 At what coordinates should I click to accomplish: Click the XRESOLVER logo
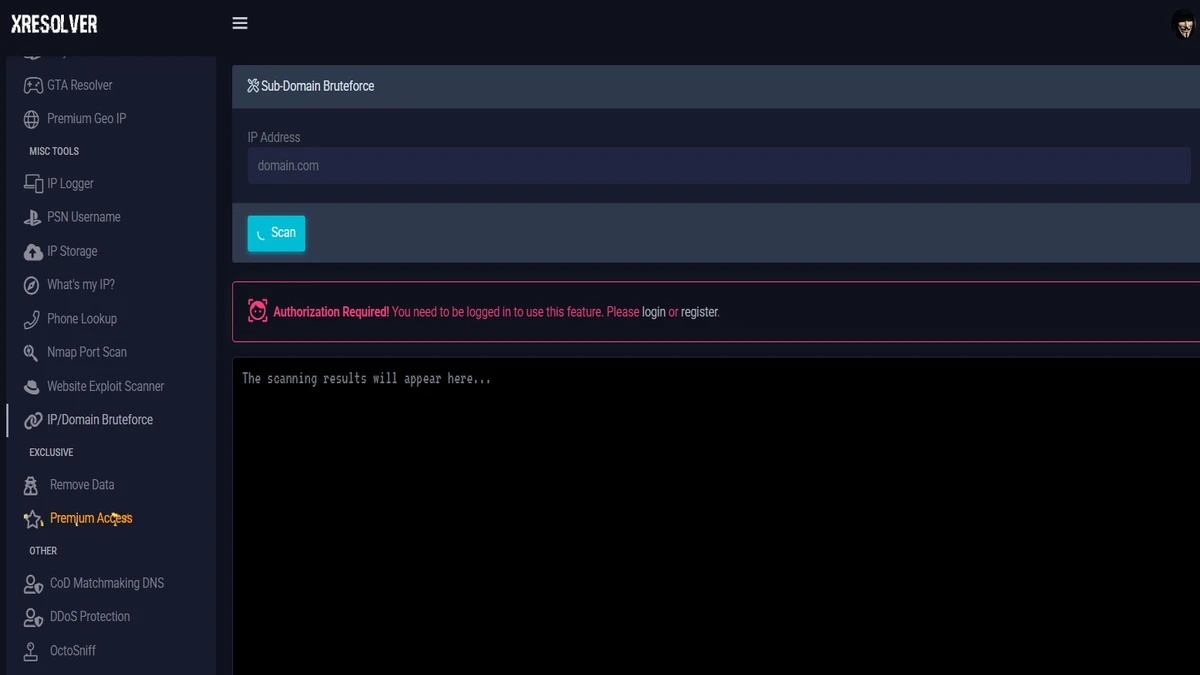(54, 24)
